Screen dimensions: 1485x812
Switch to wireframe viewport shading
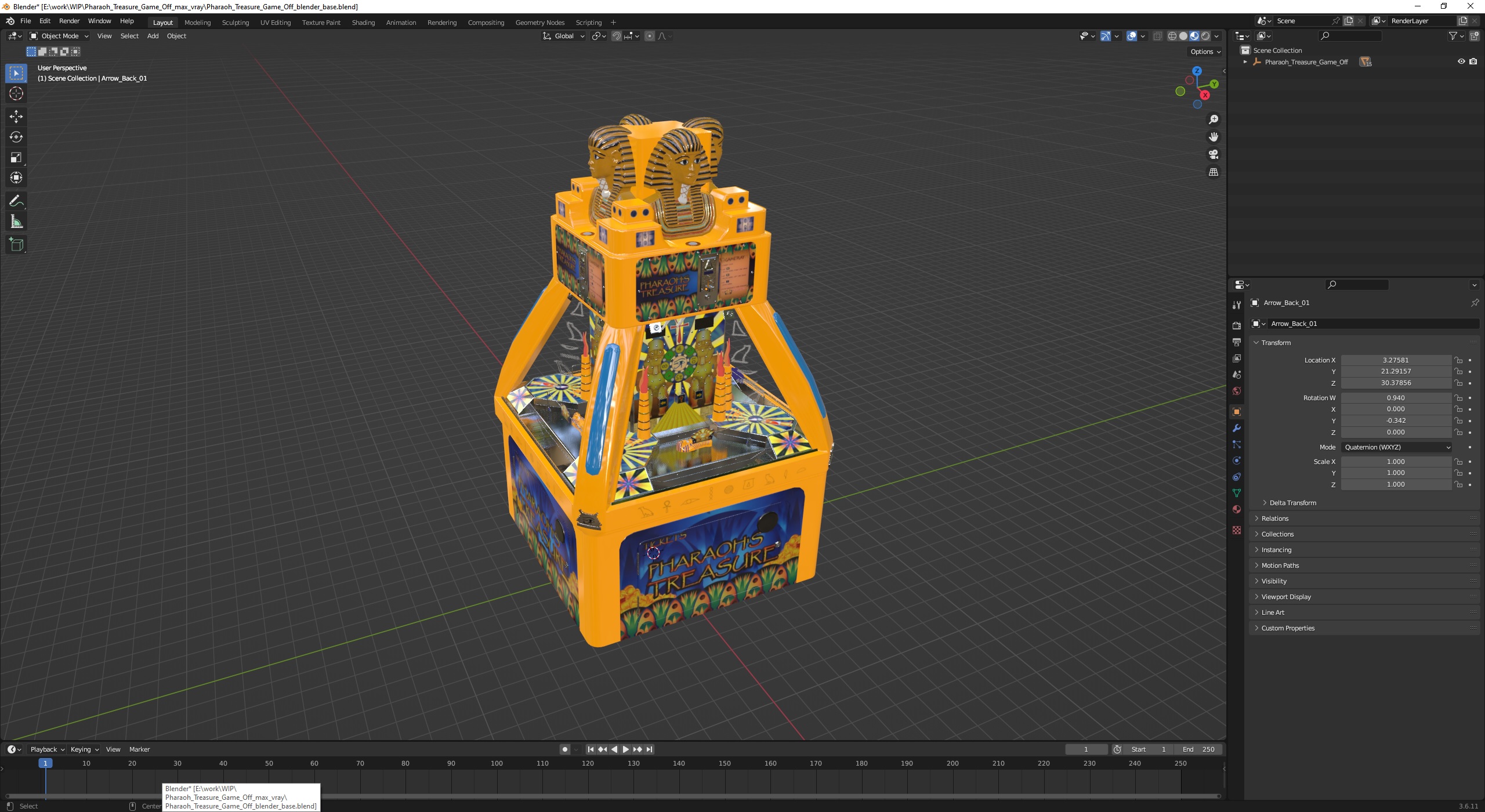pyautogui.click(x=1172, y=36)
